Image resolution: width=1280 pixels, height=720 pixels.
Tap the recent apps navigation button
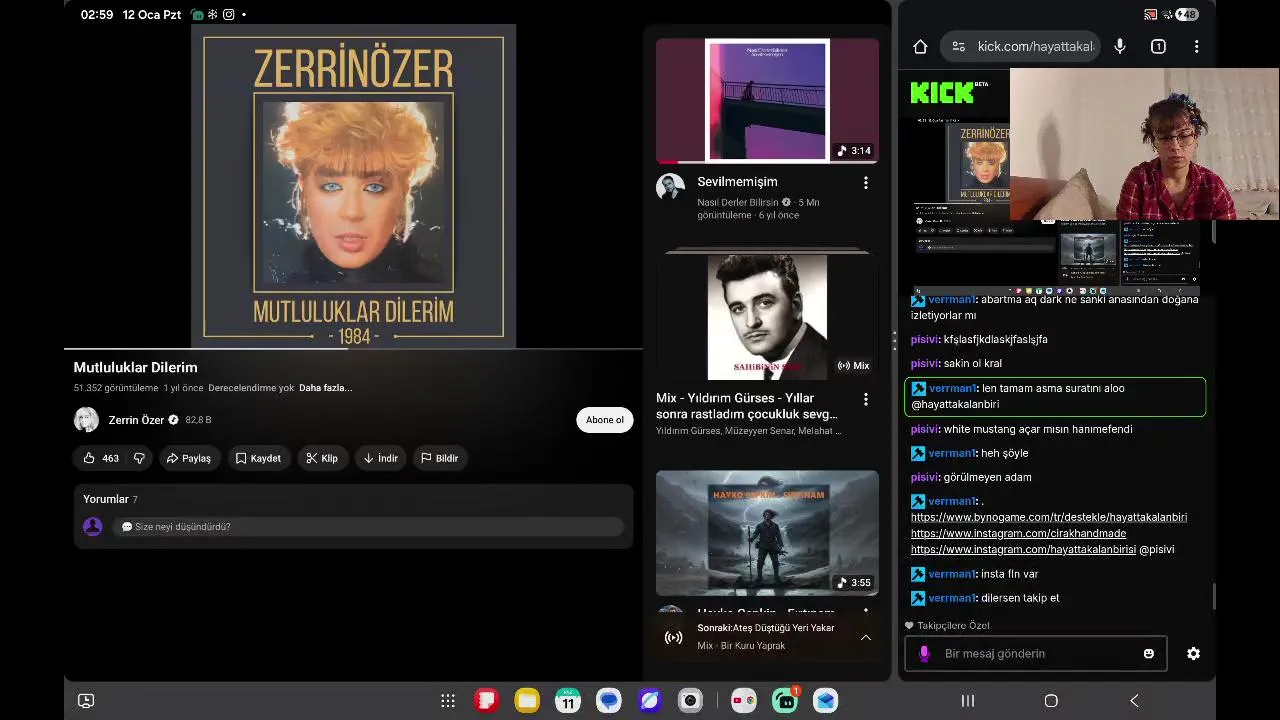(968, 701)
